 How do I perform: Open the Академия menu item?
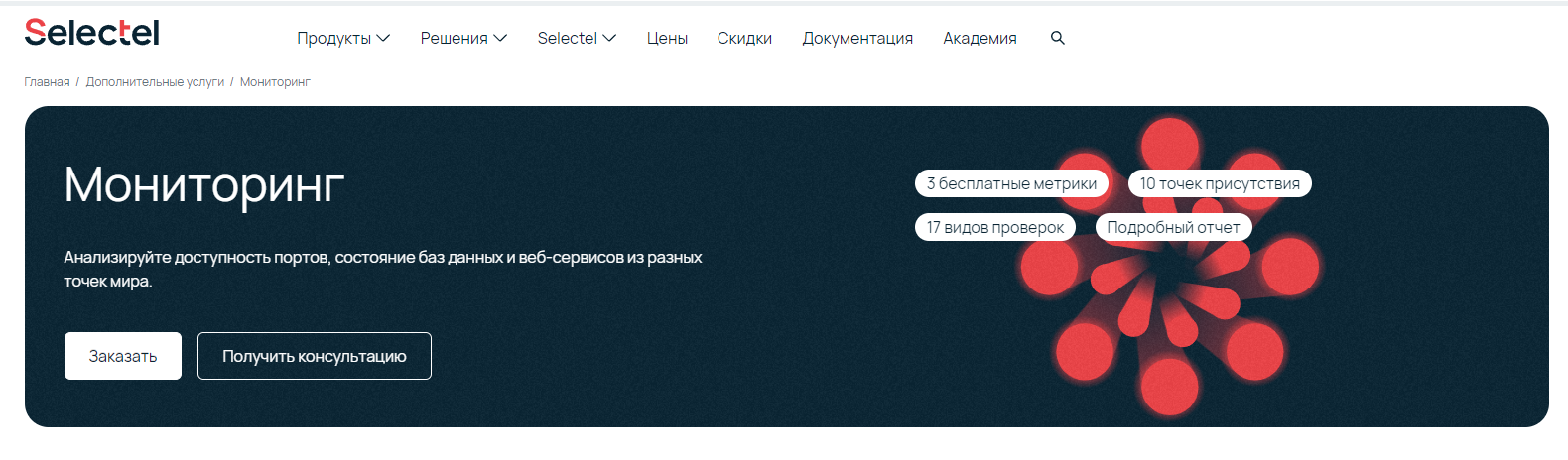pyautogui.click(x=980, y=38)
